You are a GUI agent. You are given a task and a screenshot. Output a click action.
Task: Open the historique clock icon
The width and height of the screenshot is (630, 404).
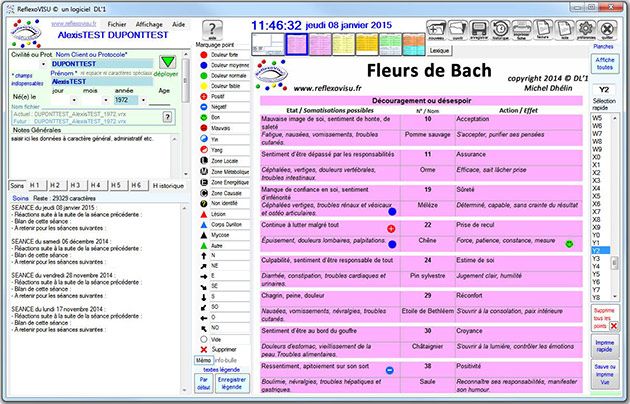pos(500,30)
